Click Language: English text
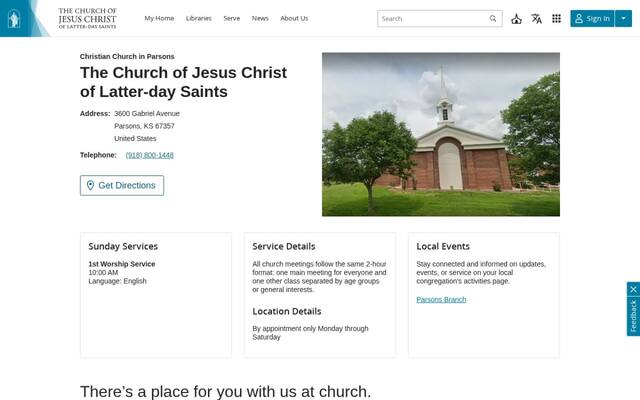Image resolution: width=640 pixels, height=400 pixels. [117, 281]
